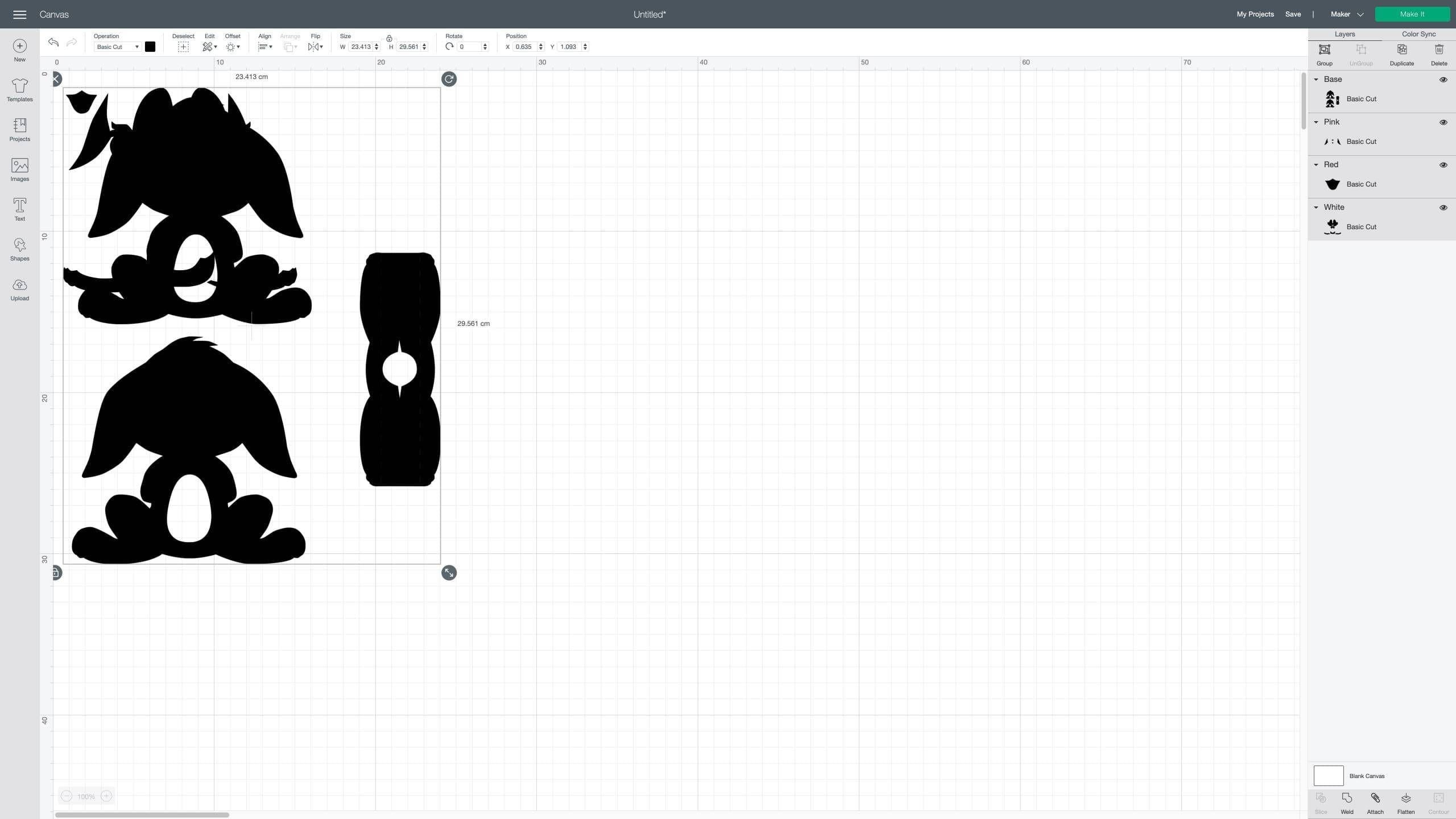Screen dimensions: 1456x819
Task: Create a New project from sidebar
Action: [19, 51]
